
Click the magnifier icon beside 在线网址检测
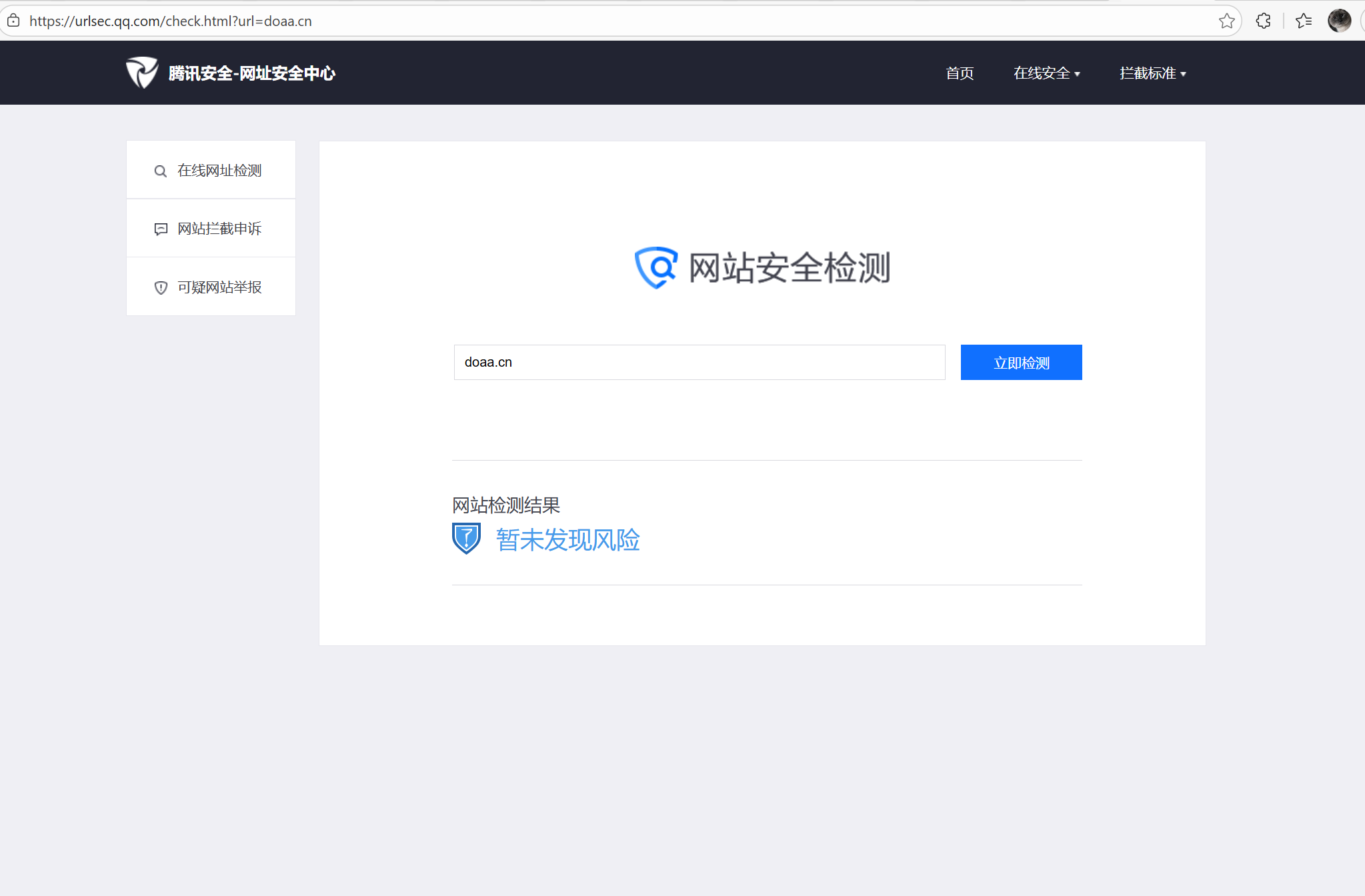[160, 171]
